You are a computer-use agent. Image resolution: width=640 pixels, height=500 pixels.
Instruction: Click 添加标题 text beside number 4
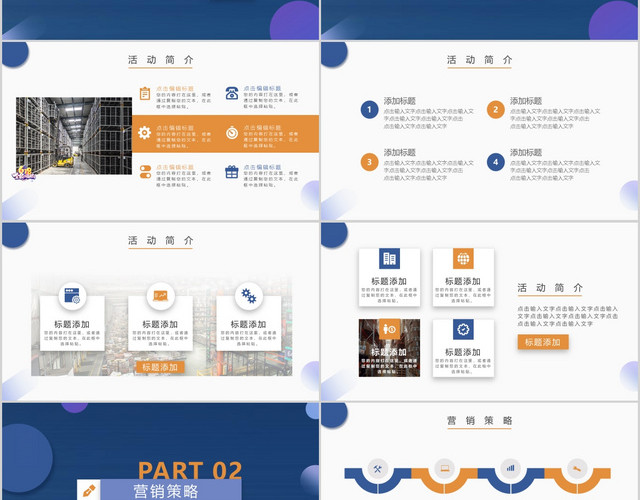pyautogui.click(x=526, y=153)
